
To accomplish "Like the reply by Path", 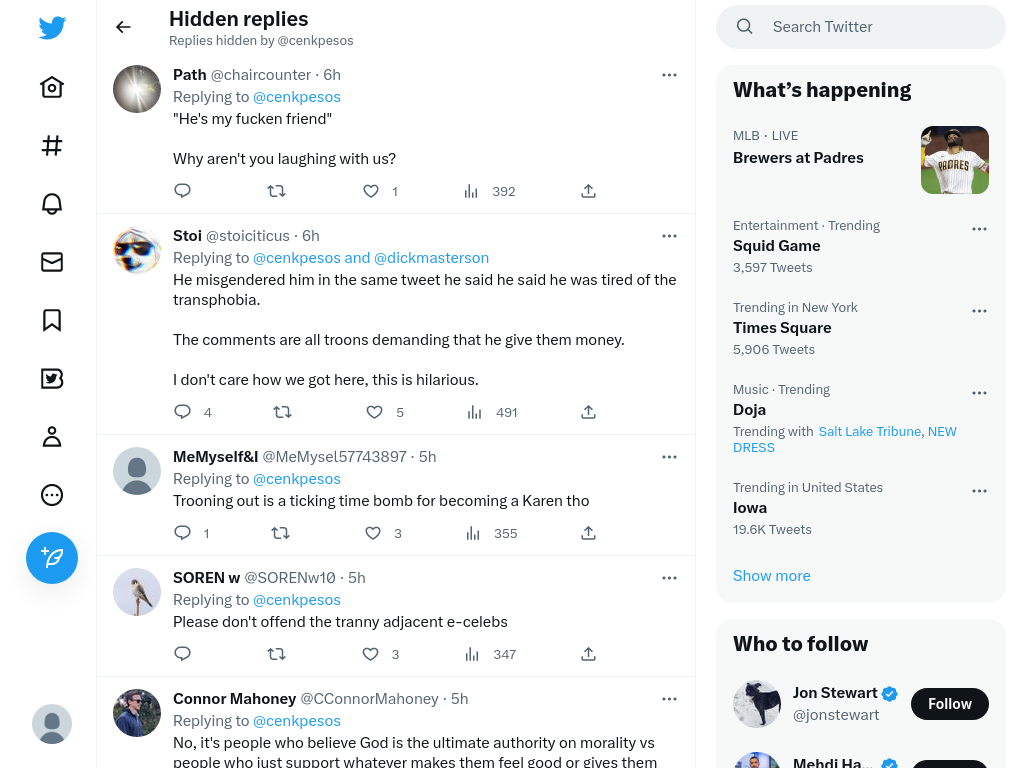I will [x=371, y=191].
